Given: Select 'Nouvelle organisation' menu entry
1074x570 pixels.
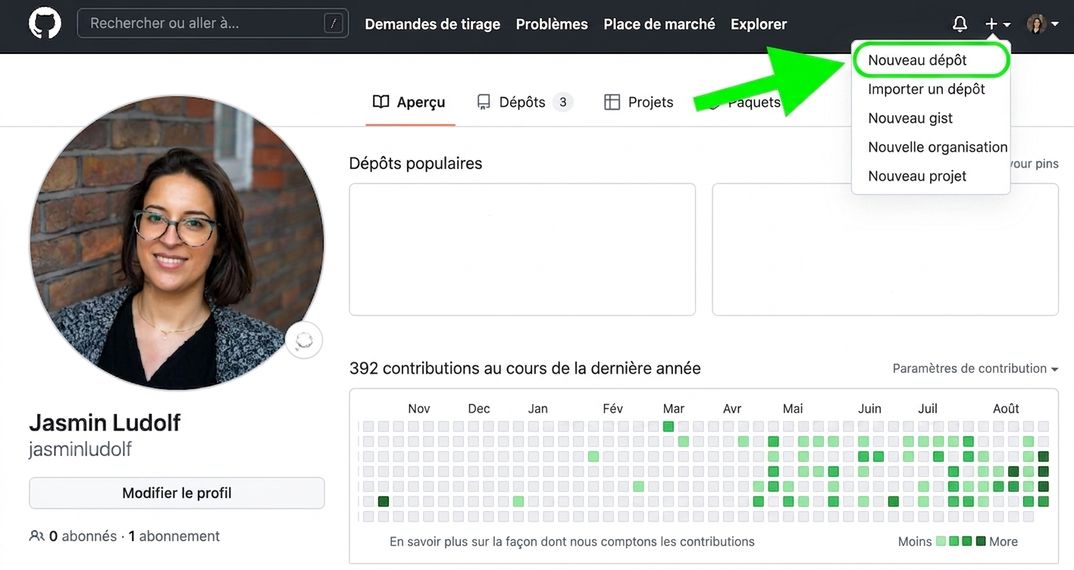Looking at the screenshot, I should [x=938, y=147].
